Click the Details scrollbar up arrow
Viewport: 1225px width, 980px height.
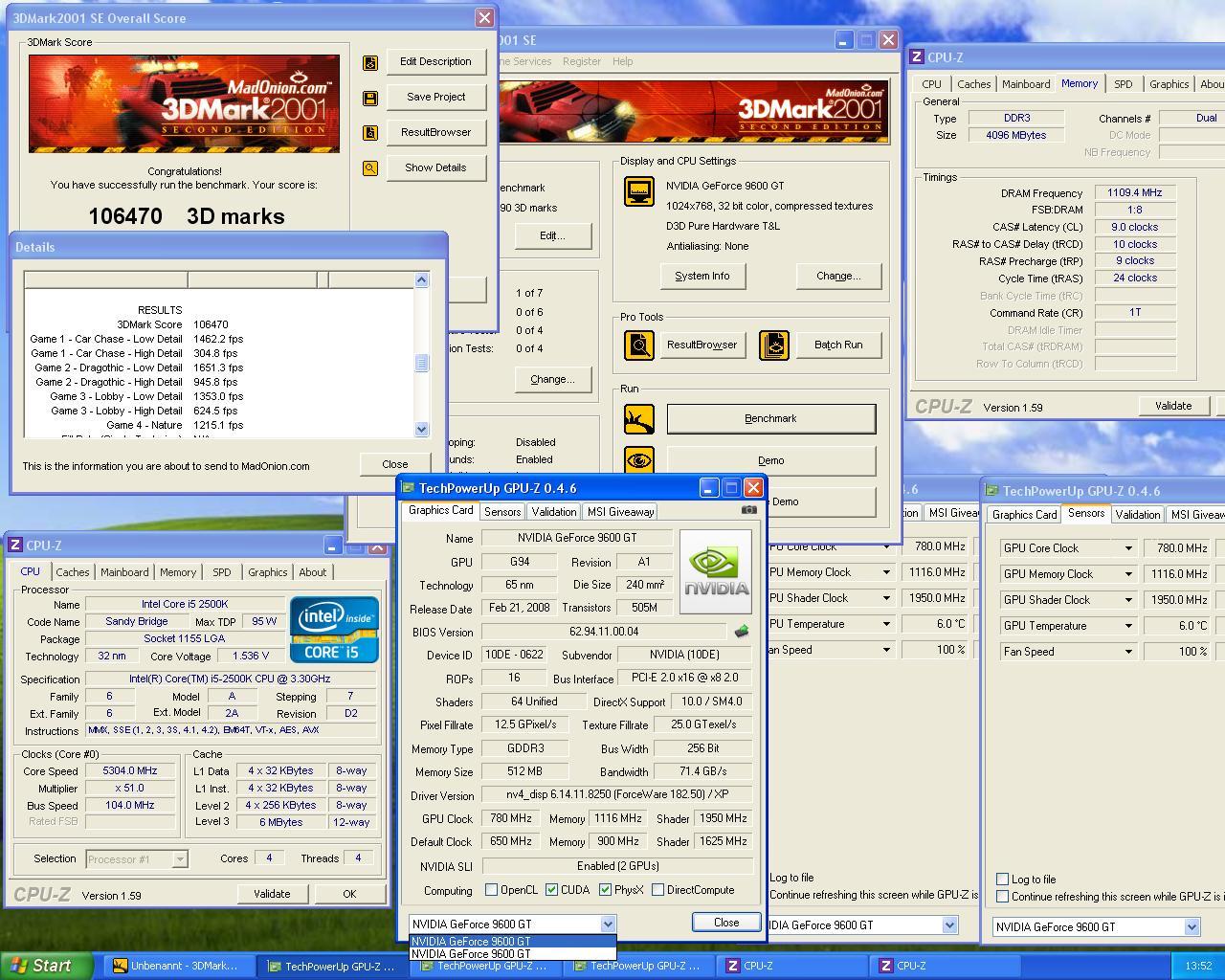click(422, 279)
